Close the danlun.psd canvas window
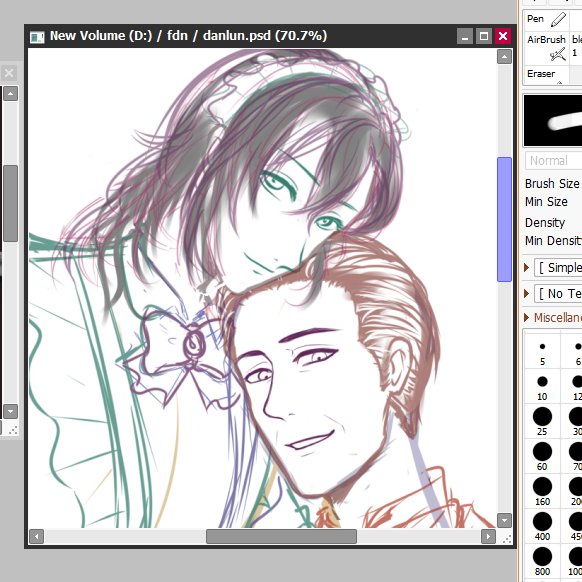 click(x=503, y=36)
